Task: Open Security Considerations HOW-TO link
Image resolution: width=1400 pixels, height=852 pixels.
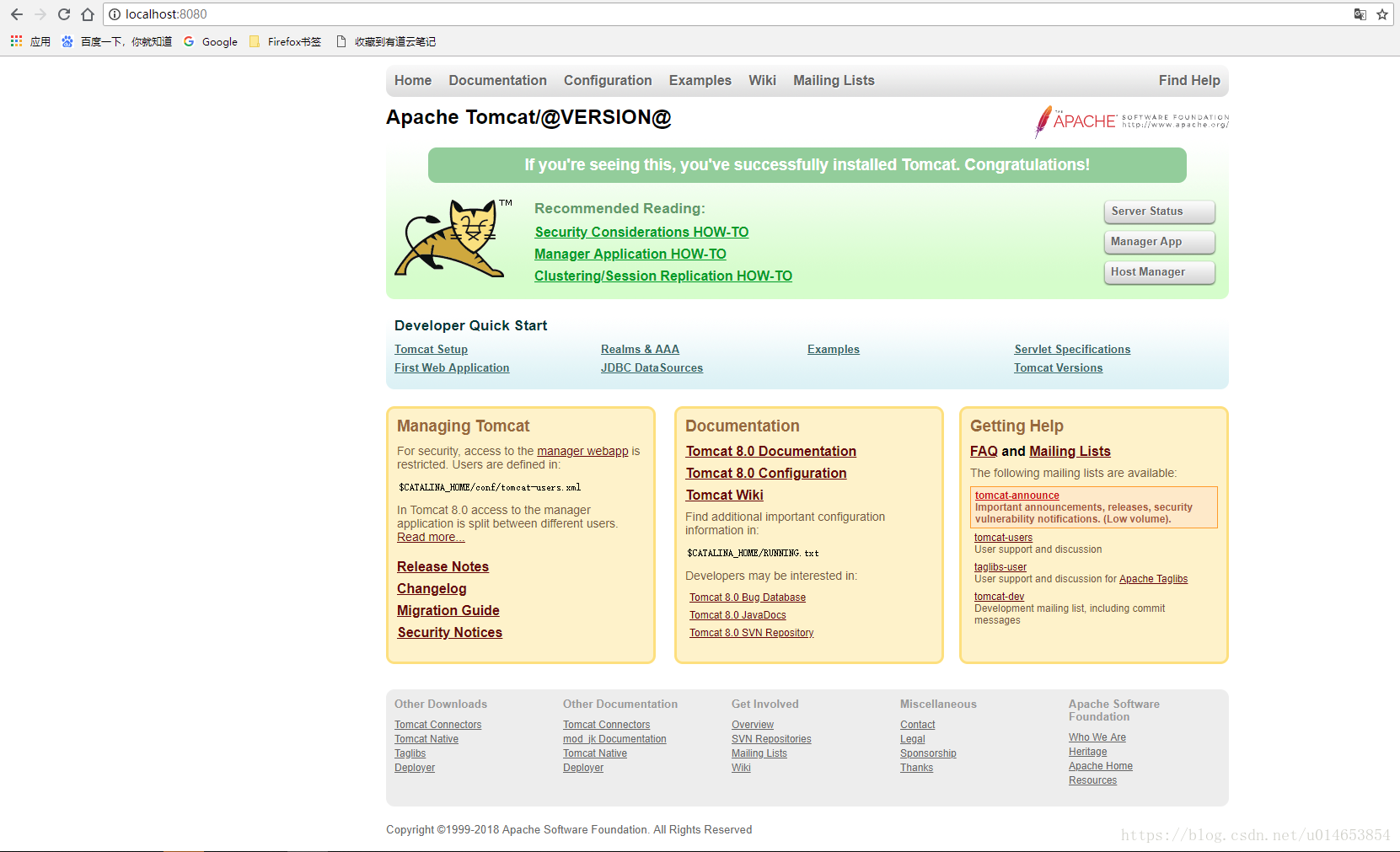Action: [641, 232]
